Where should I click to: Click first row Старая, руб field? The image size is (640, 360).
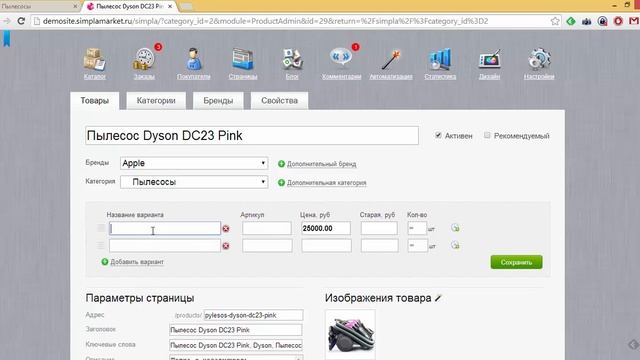pos(379,228)
